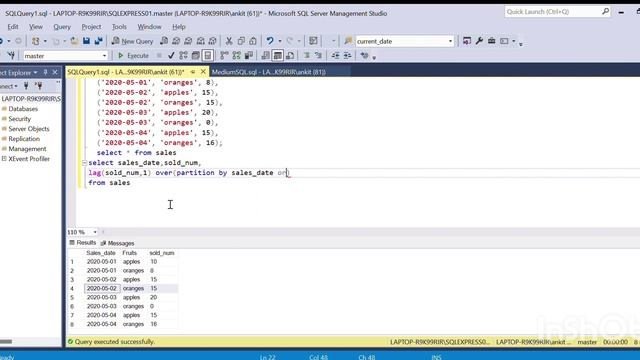Click the Toolbox briefcase icon

coord(491,41)
